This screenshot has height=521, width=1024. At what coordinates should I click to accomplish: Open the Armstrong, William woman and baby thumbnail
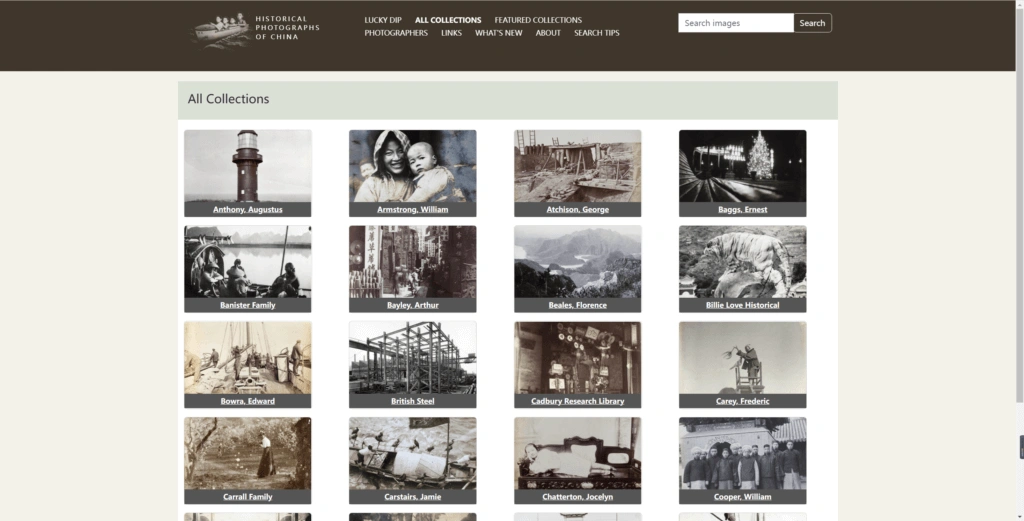pos(413,166)
